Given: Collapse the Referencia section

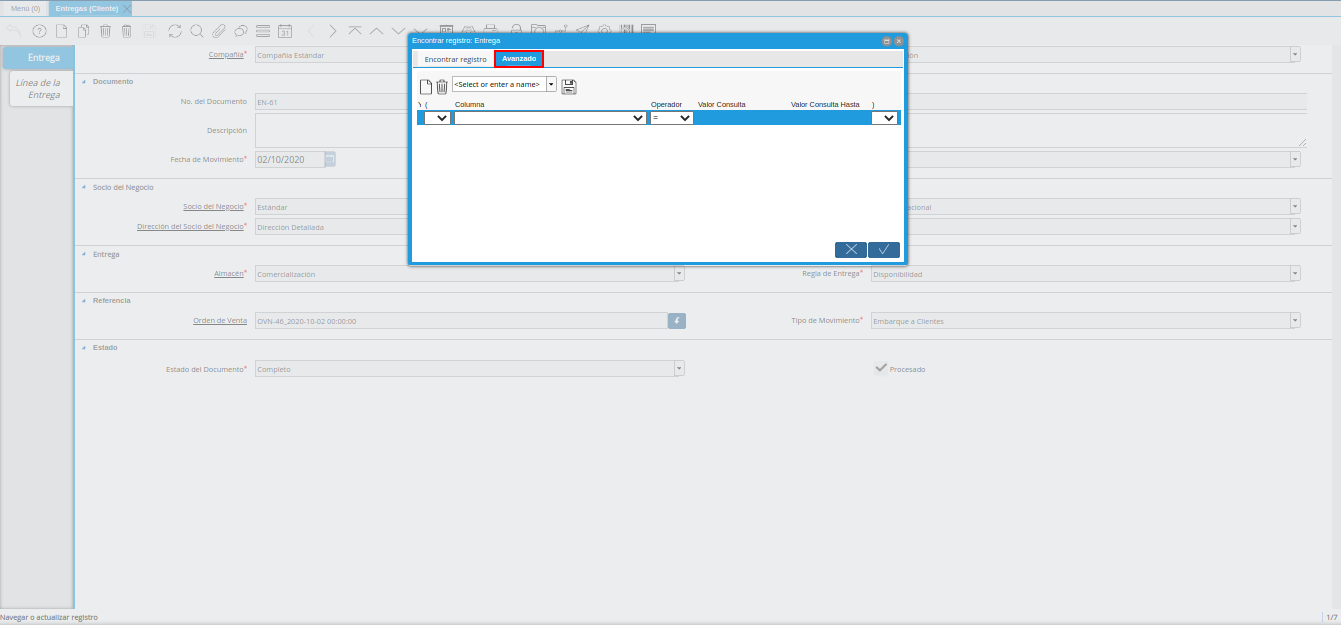Looking at the screenshot, I should point(84,300).
